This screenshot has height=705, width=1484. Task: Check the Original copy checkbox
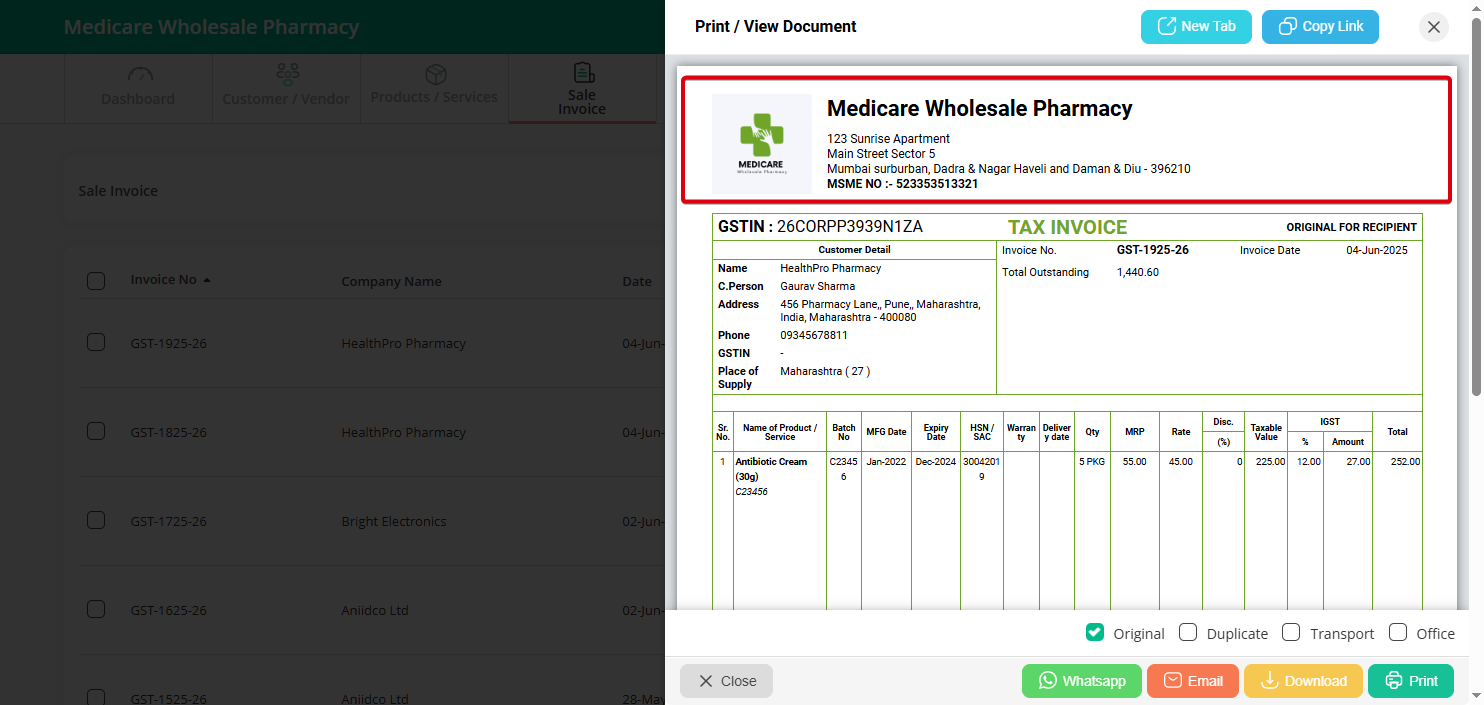pyautogui.click(x=1095, y=632)
